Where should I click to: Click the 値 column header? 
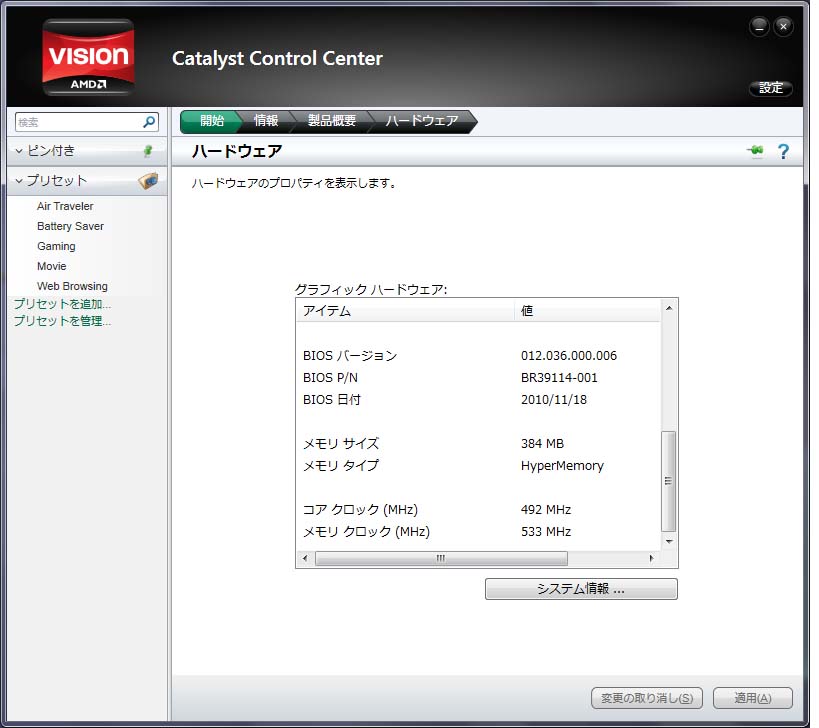[x=588, y=311]
